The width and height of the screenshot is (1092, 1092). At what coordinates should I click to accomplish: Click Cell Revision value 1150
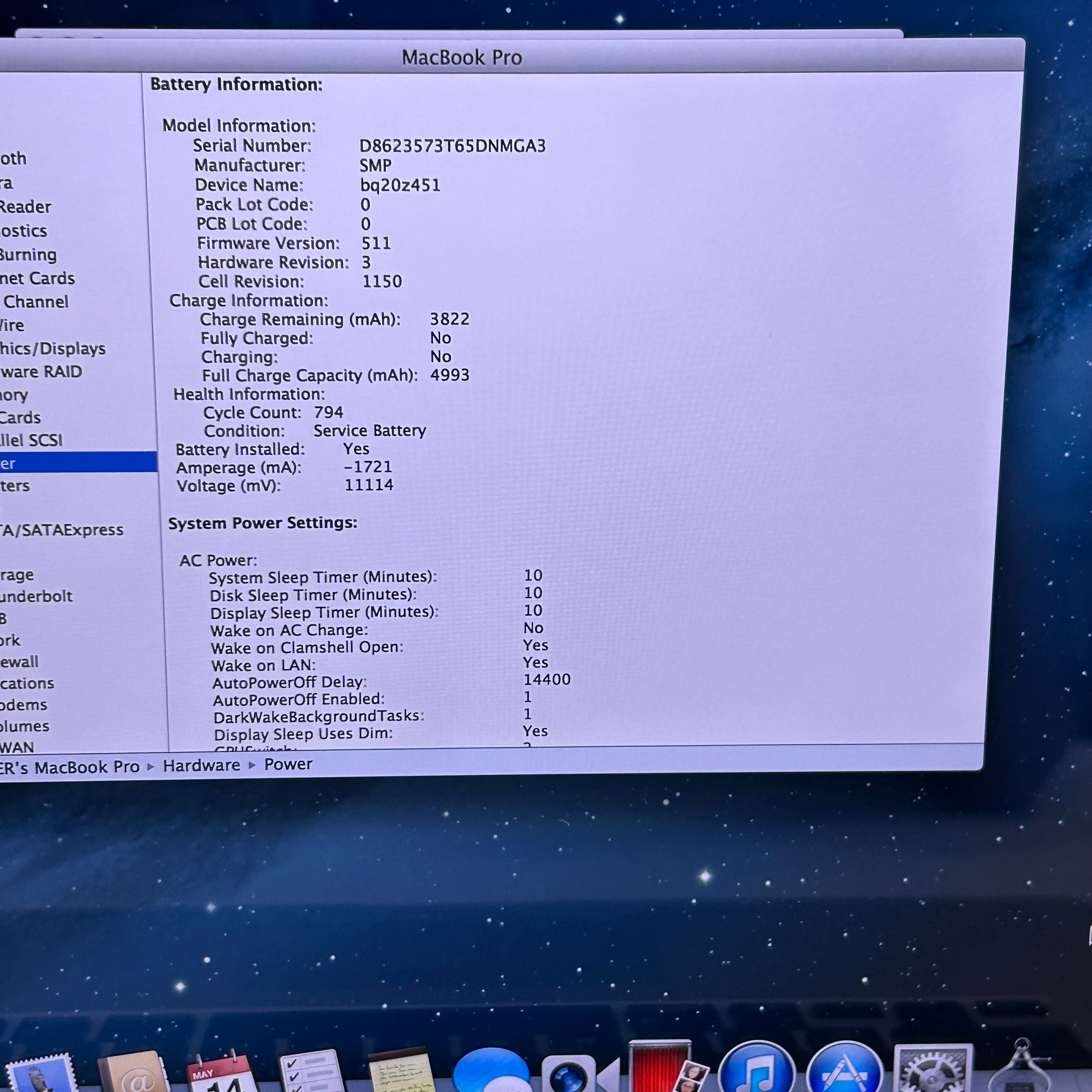[382, 281]
